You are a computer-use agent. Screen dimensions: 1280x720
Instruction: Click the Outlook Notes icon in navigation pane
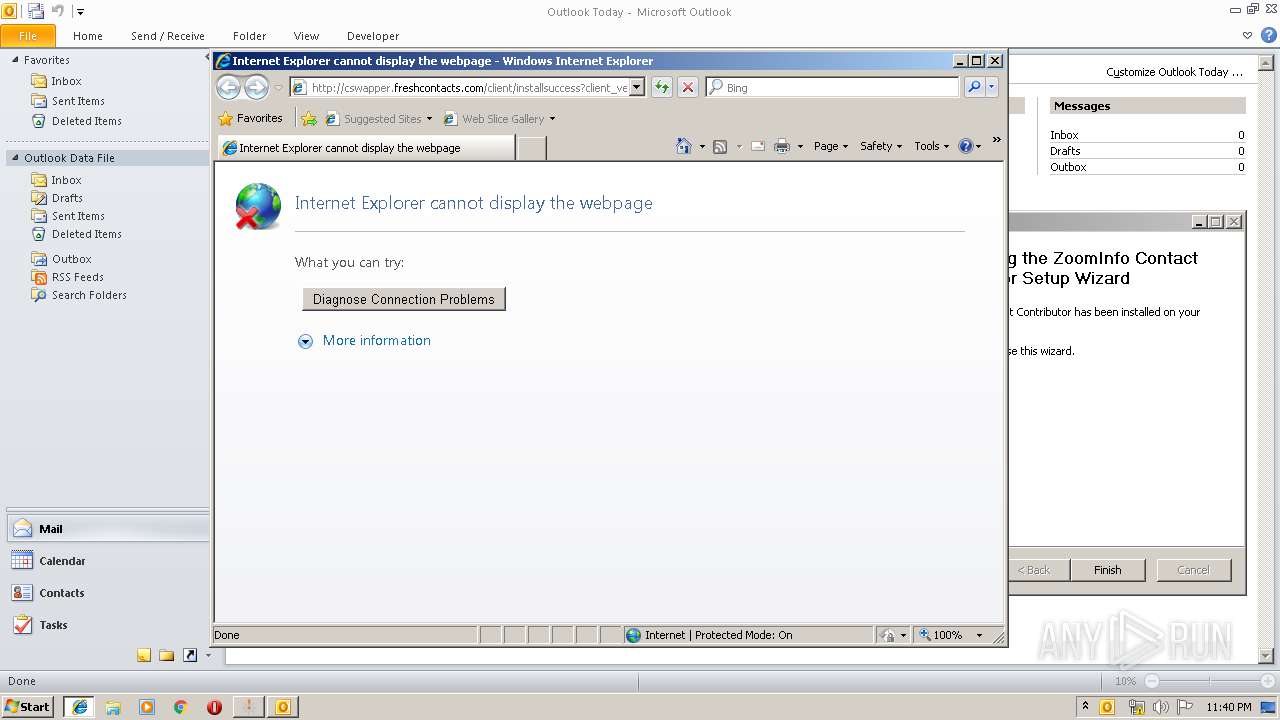tap(144, 655)
